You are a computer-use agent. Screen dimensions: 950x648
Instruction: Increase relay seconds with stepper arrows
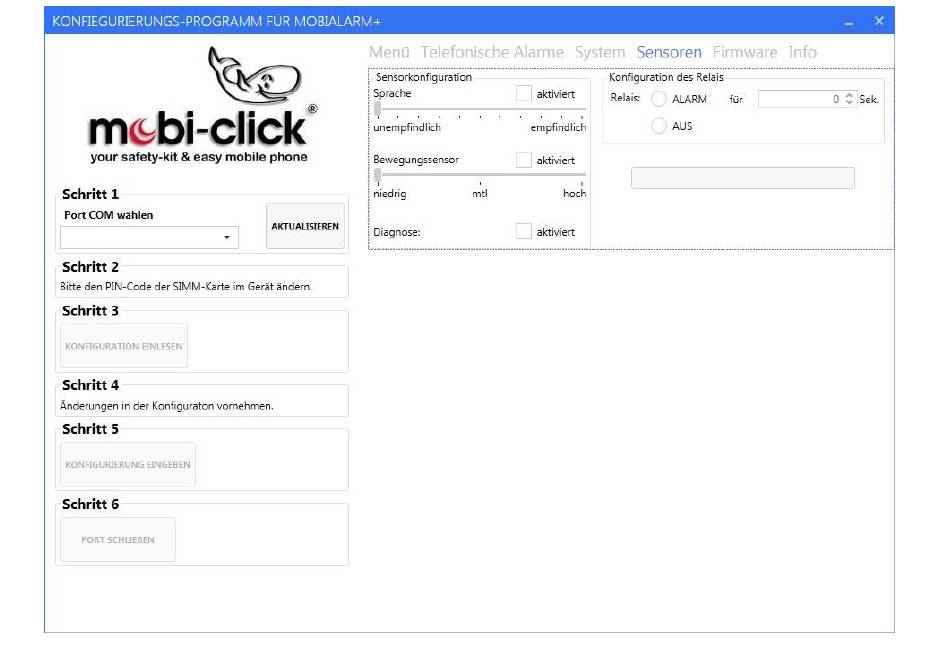point(849,96)
